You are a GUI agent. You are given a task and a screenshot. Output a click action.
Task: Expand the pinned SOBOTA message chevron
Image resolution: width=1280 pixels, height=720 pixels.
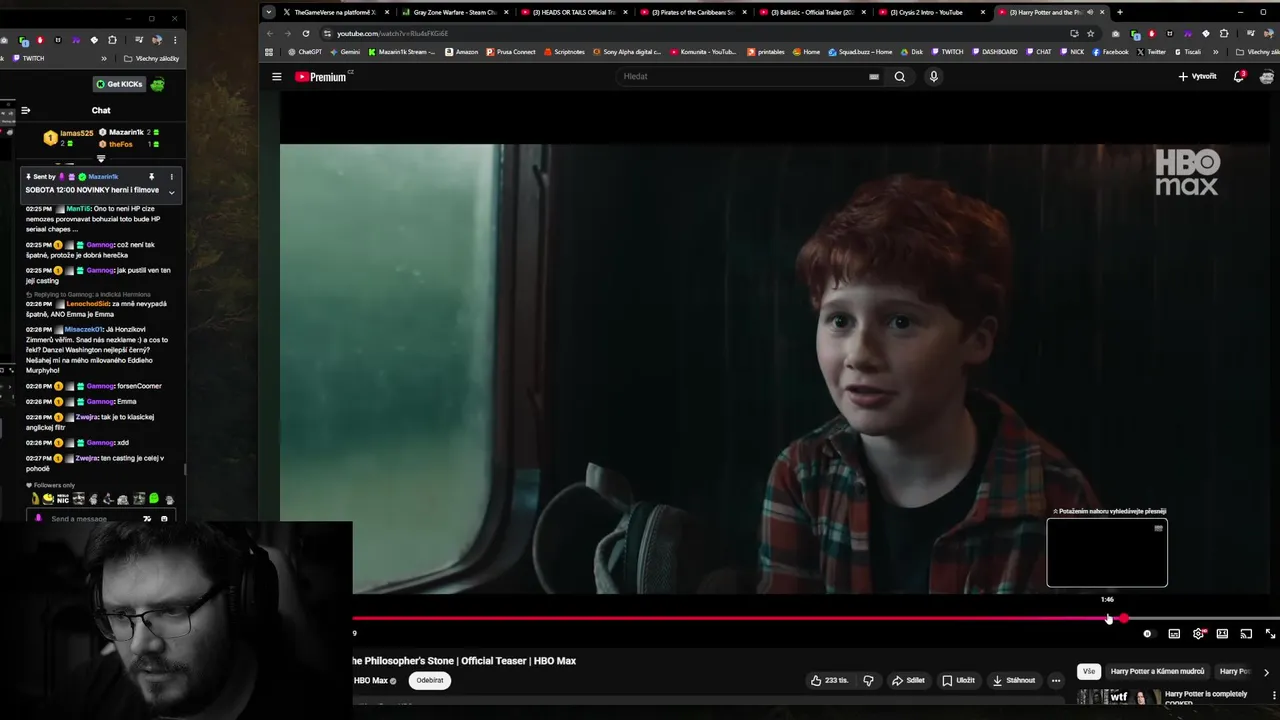click(x=171, y=192)
